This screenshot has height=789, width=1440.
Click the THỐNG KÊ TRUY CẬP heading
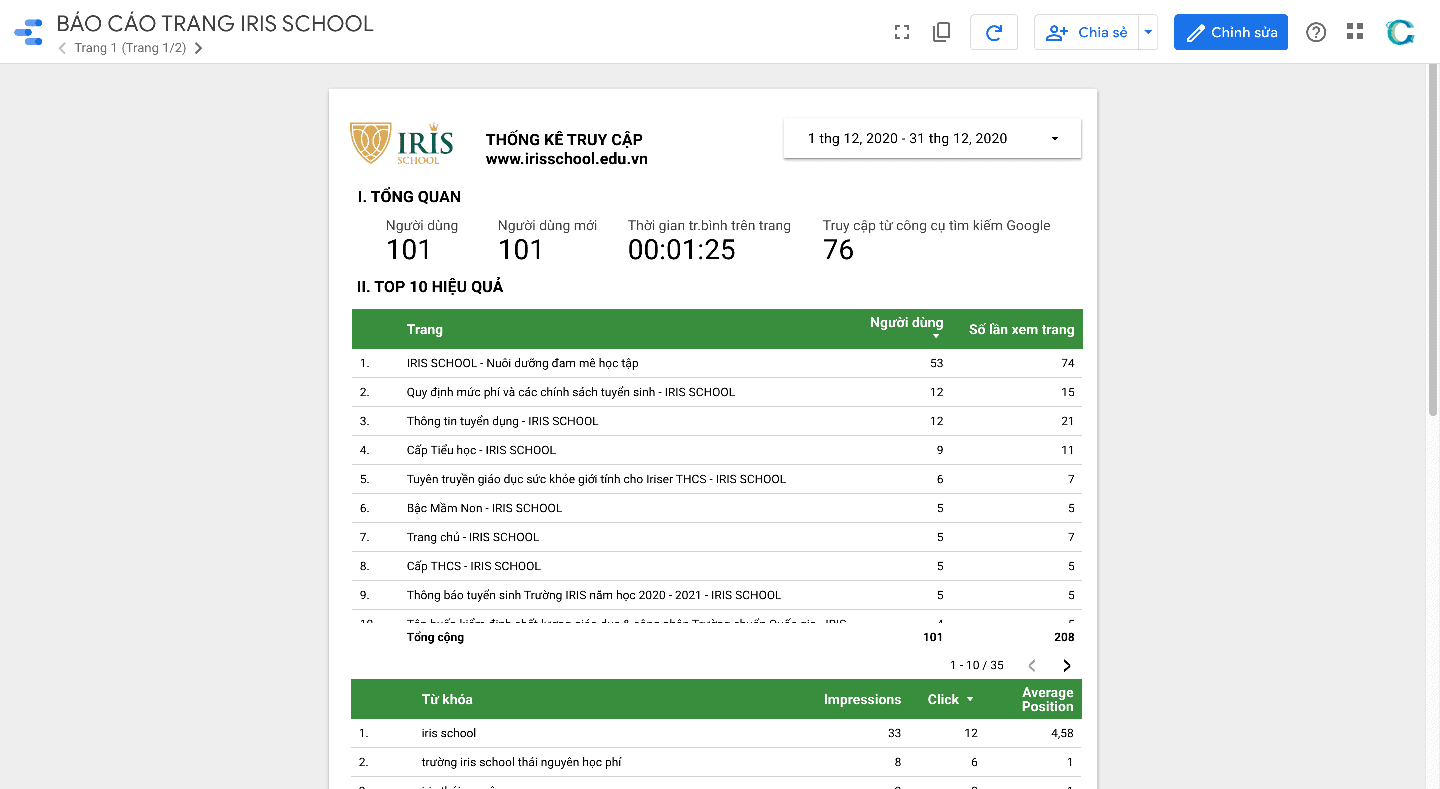tap(564, 139)
